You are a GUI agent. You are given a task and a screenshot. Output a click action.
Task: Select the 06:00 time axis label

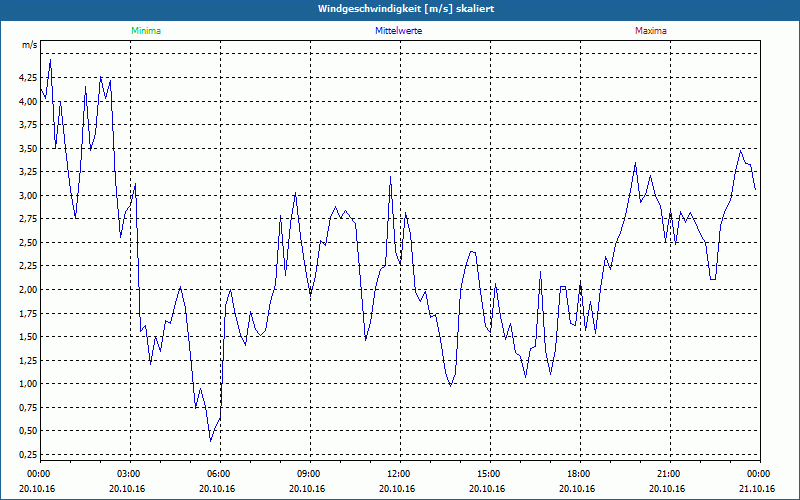coord(217,474)
